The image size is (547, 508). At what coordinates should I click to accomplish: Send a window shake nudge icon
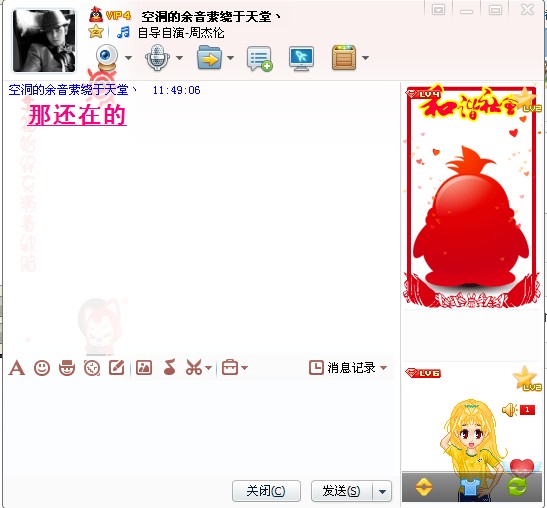[x=92, y=368]
